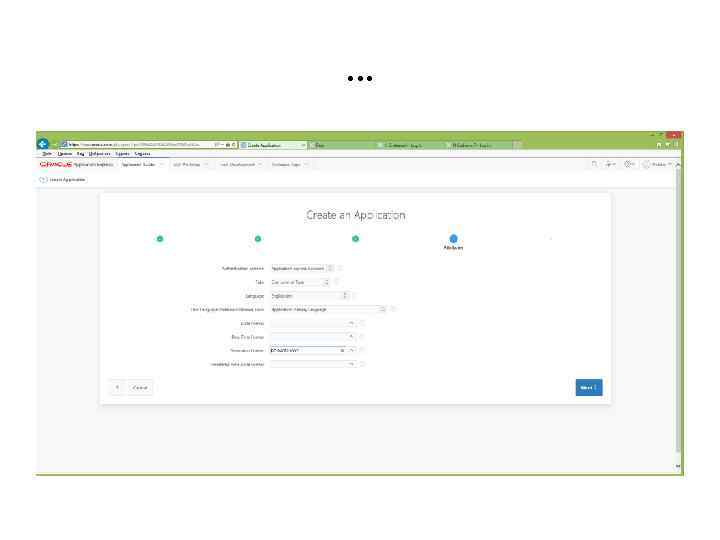Open the SQL Workshop menu
The image size is (720, 540).
click(x=191, y=164)
